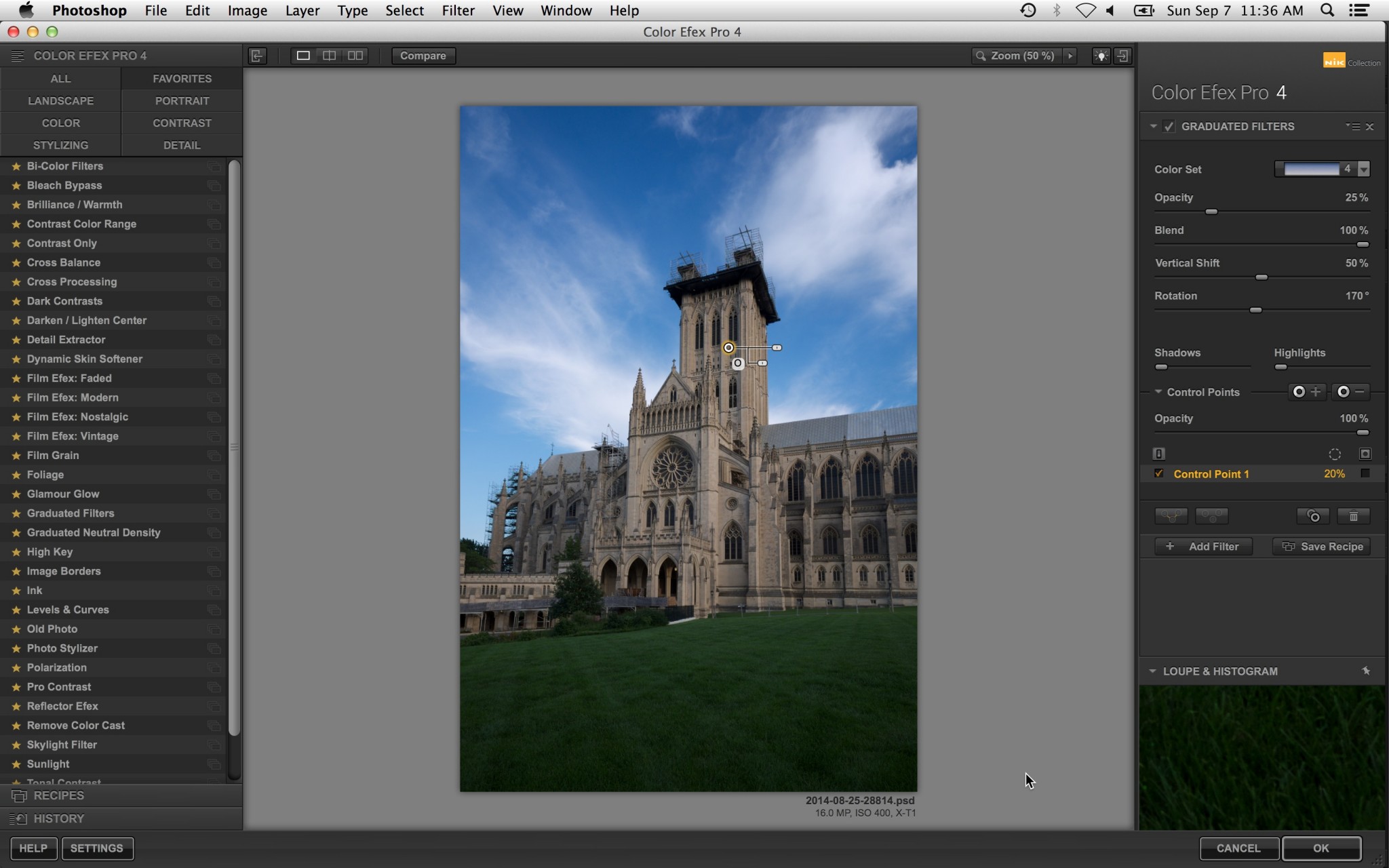Open presets icon for Glamour Glow
This screenshot has height=868, width=1389.
tap(214, 494)
